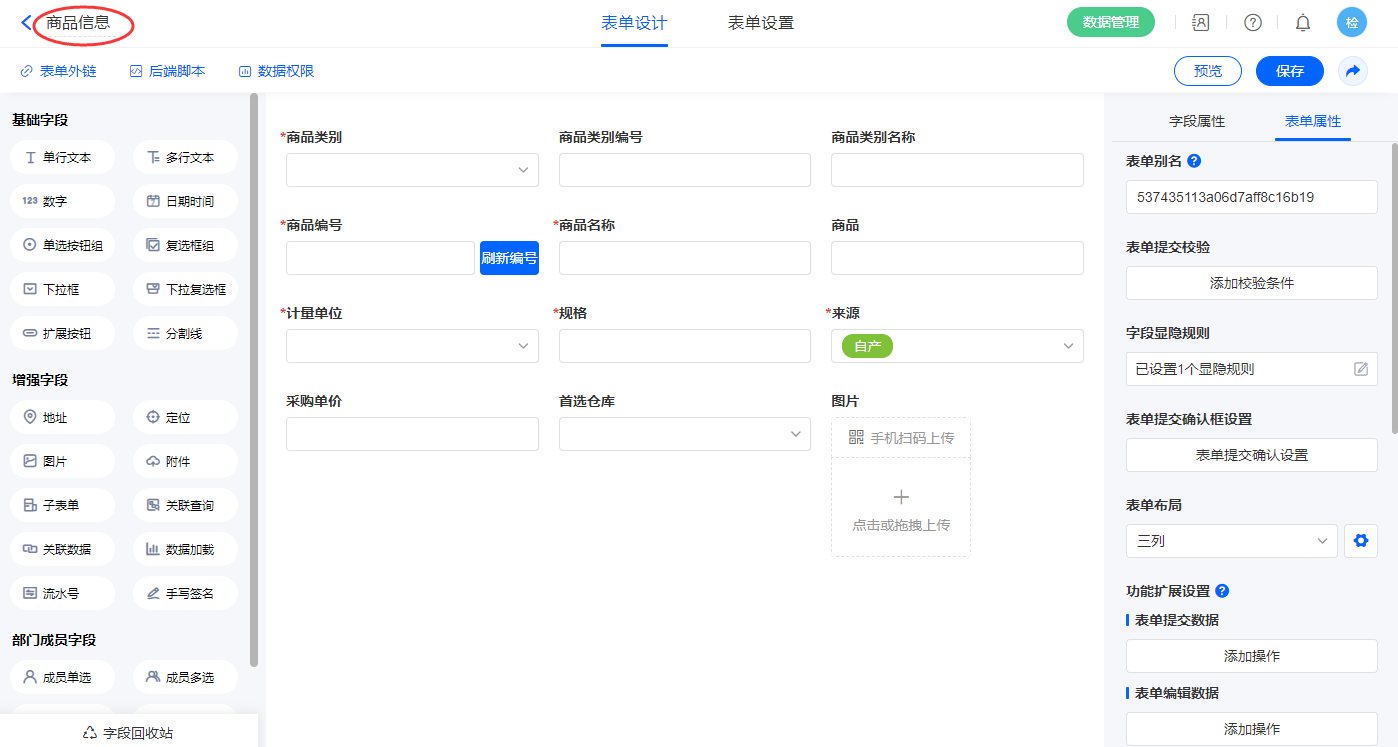This screenshot has height=747, width=1398.
Task: Click the 刷新编号 button
Action: [509, 258]
